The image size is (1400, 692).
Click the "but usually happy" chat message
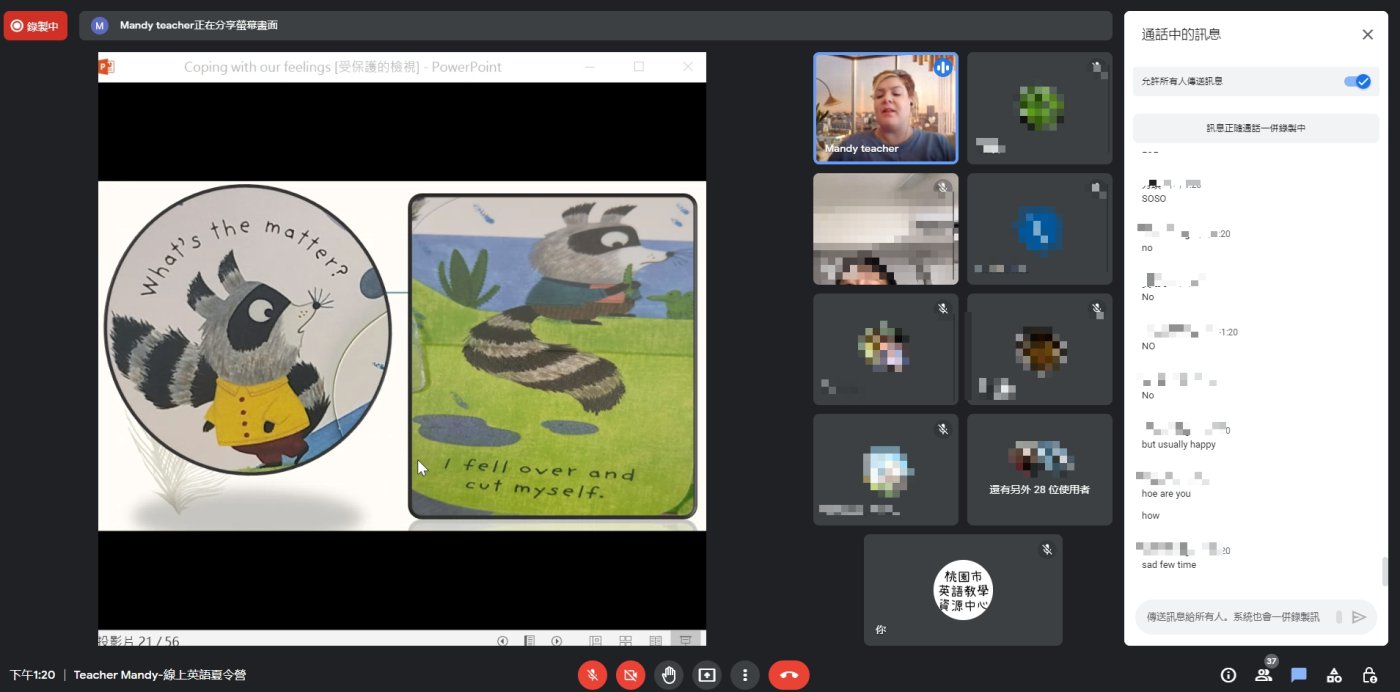[1179, 445]
